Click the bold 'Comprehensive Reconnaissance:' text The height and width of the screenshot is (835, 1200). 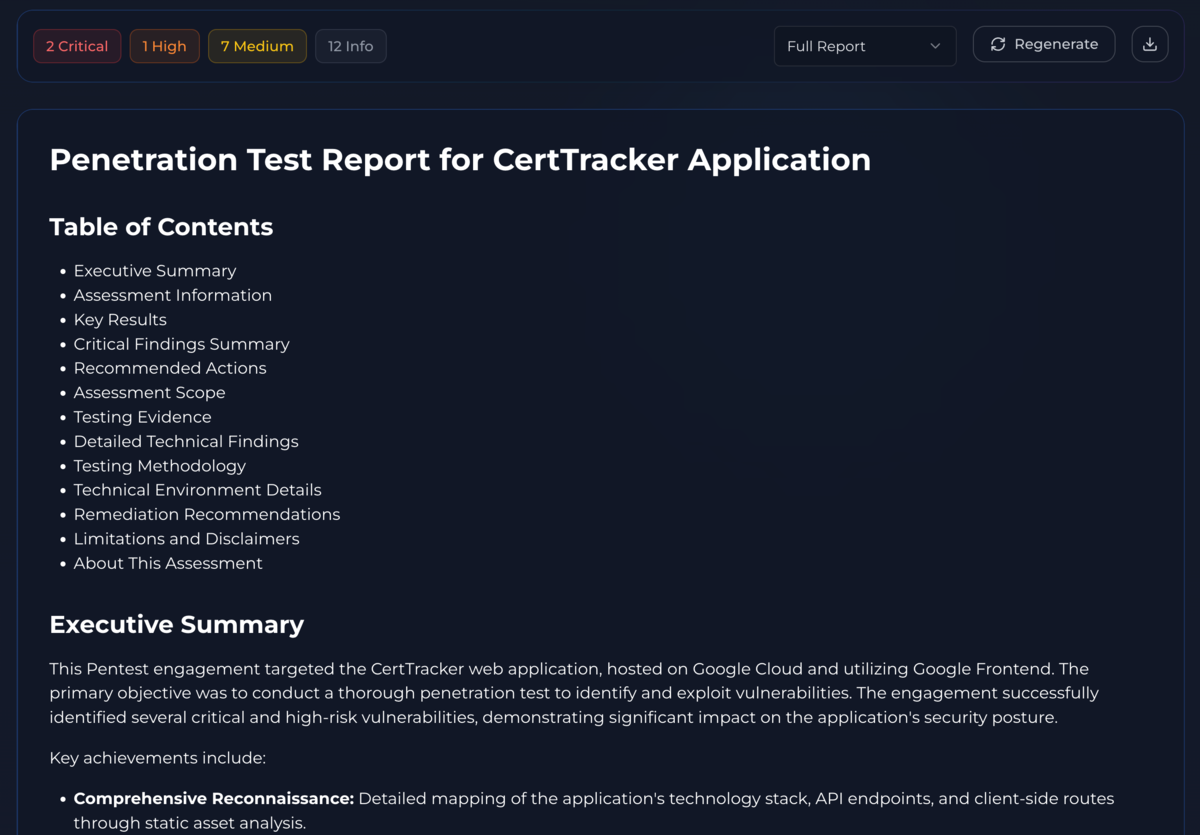214,799
